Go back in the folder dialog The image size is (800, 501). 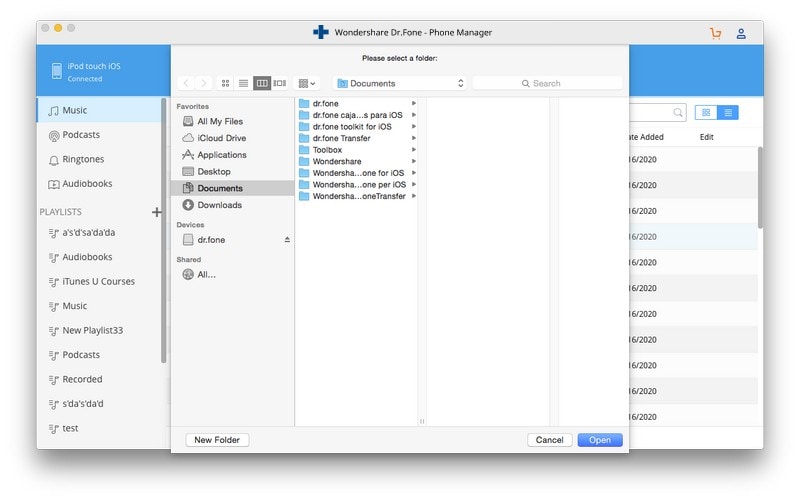pos(186,83)
